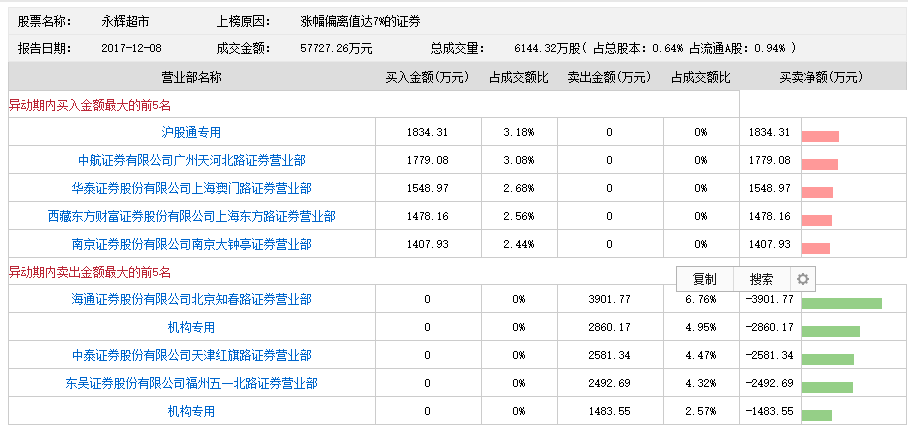Click the green net-sell bar for 东吴证券

click(827, 387)
